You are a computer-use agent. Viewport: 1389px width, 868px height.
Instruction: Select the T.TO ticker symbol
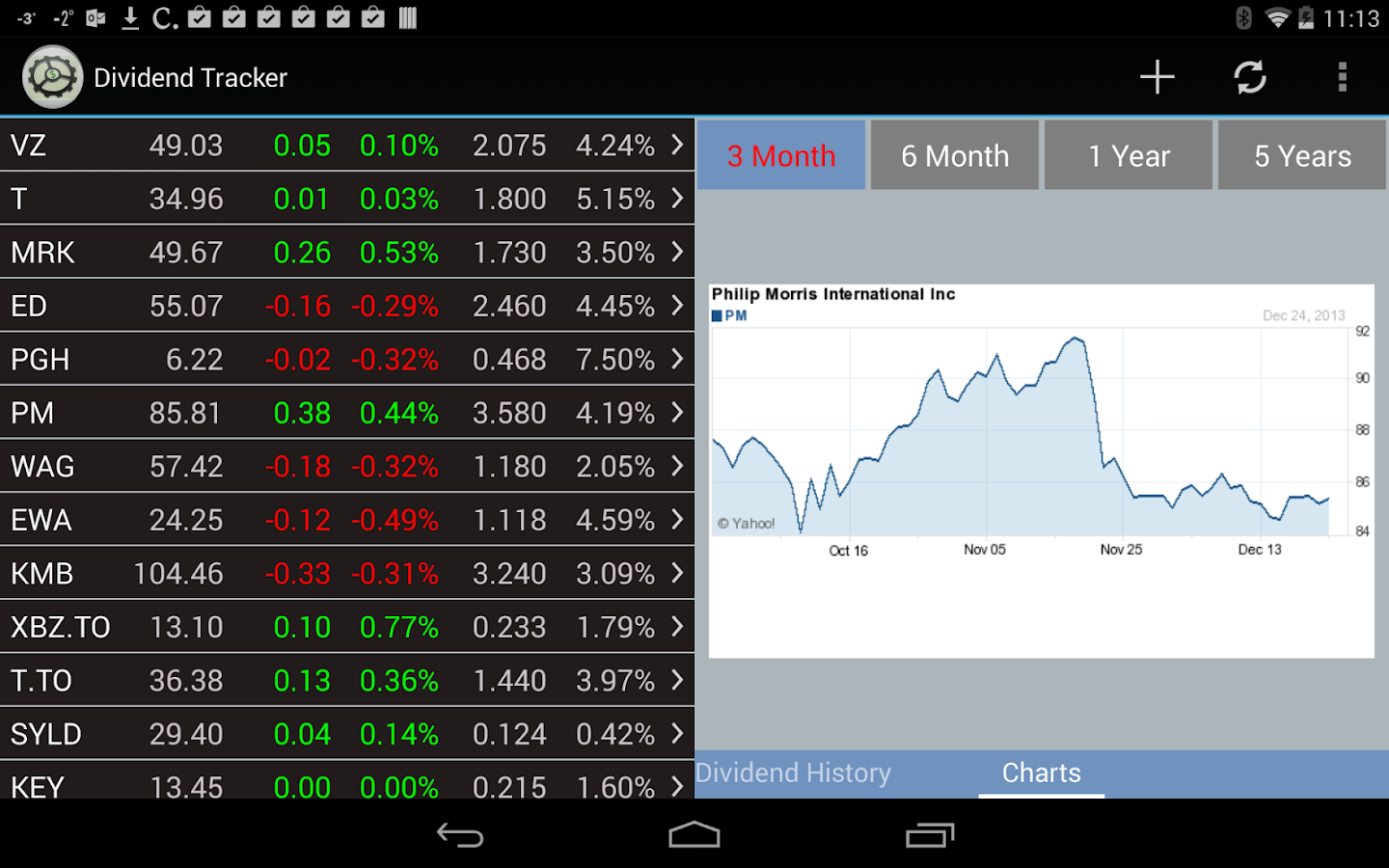coord(41,681)
